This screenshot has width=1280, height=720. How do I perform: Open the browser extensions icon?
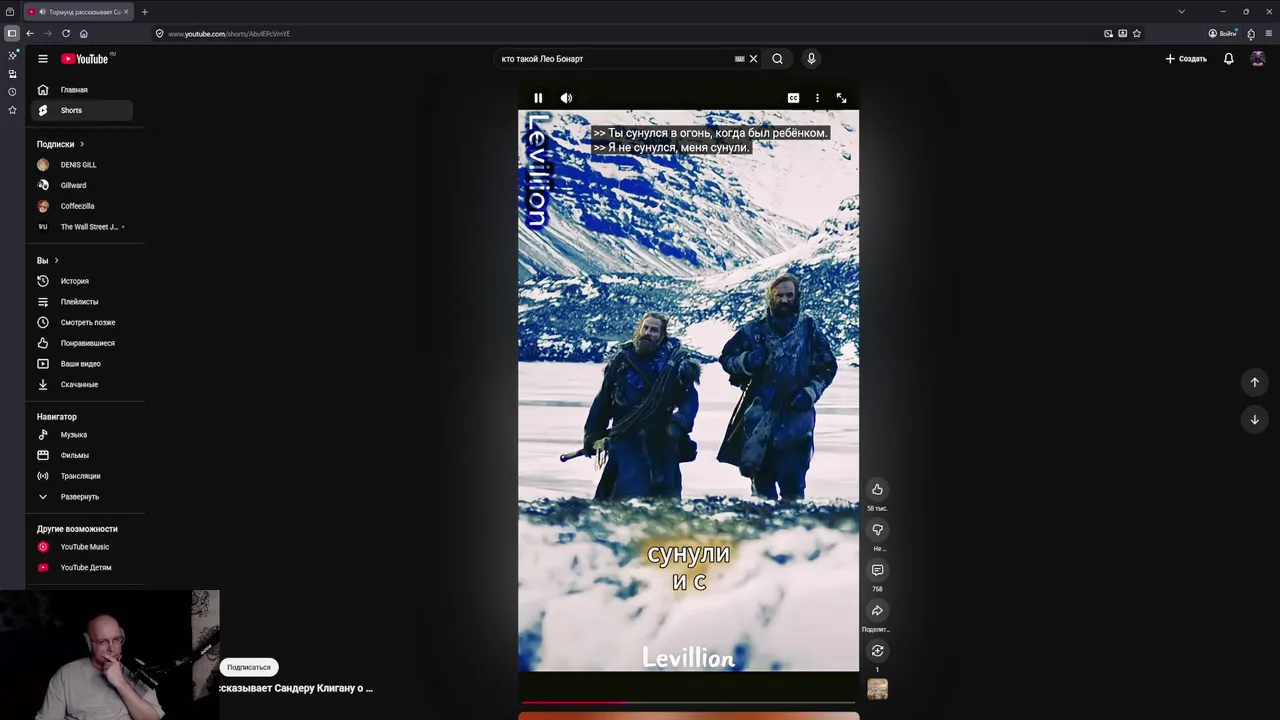pyautogui.click(x=1251, y=33)
